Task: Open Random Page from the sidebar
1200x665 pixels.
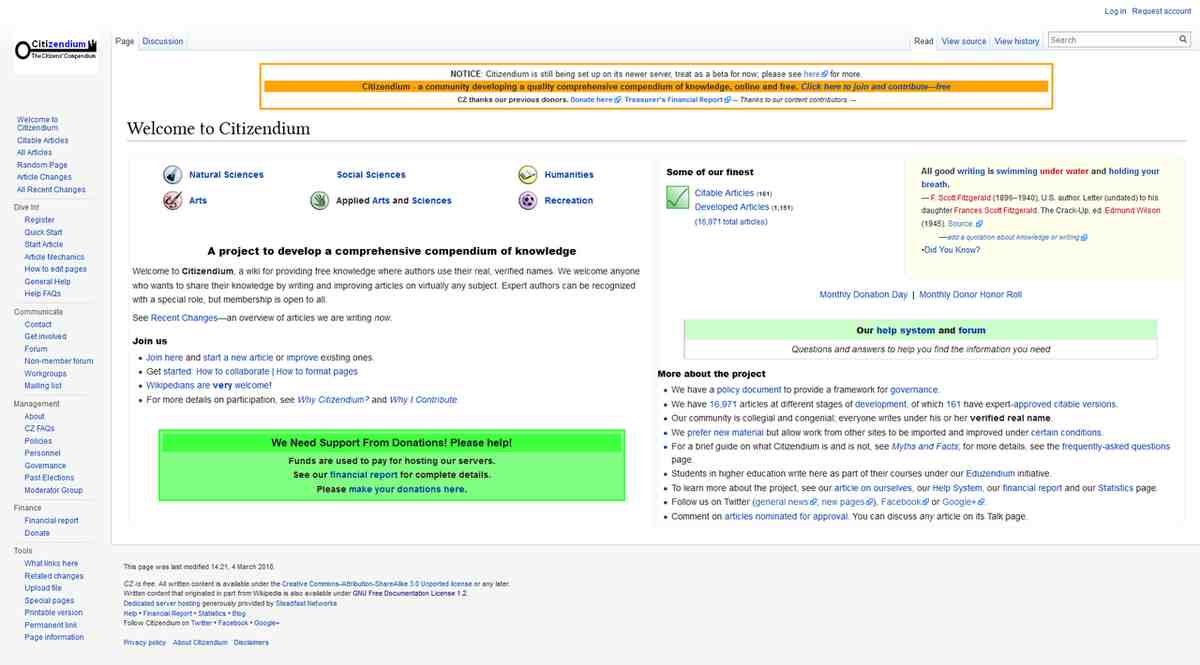Action: click(42, 165)
